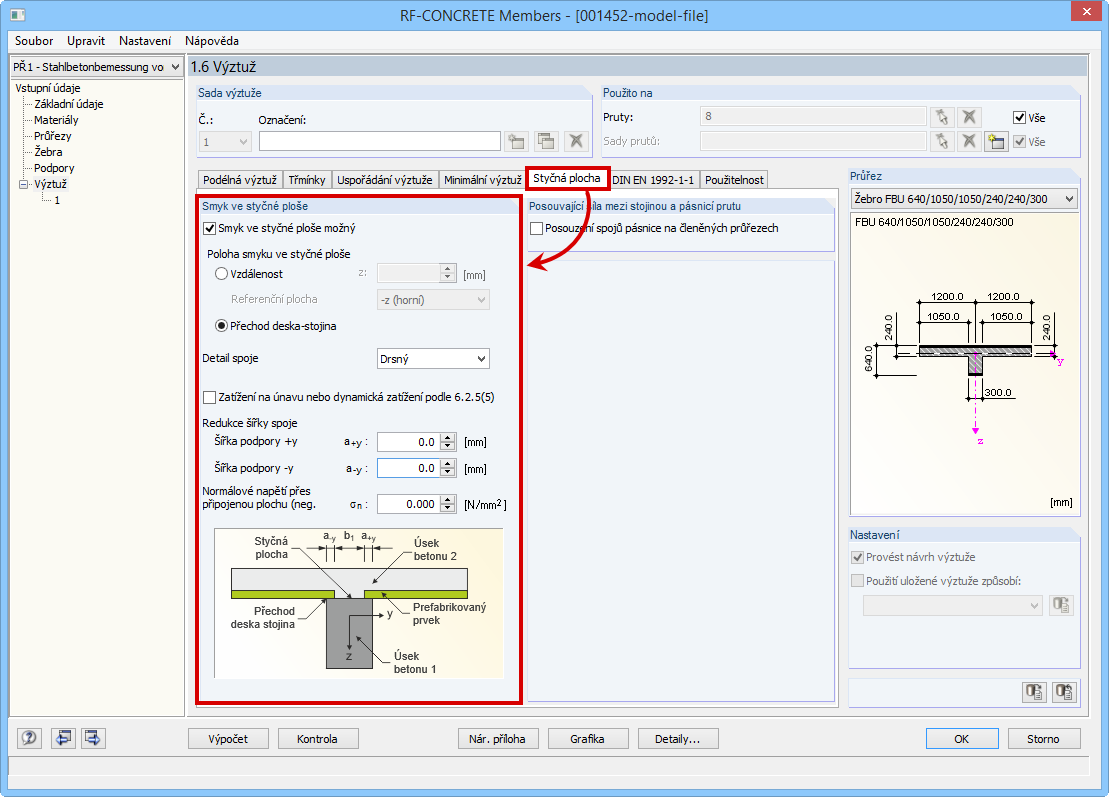
Task: Click the 'Šířka podpory +y' value field
Action: point(409,442)
